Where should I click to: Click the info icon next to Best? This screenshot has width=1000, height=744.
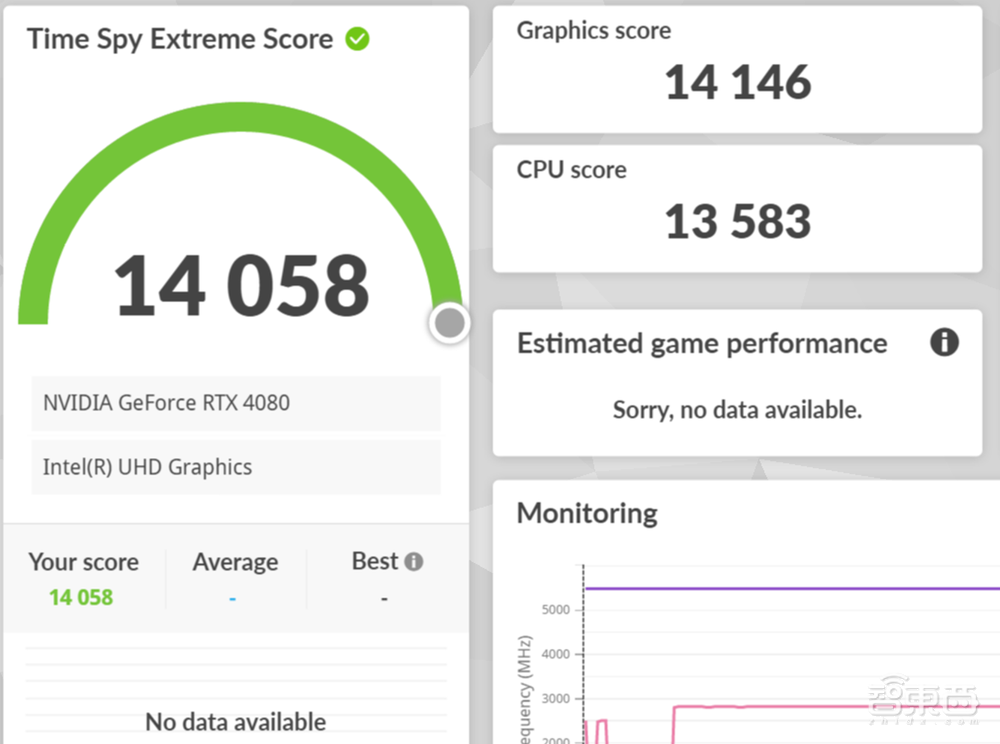(416, 561)
